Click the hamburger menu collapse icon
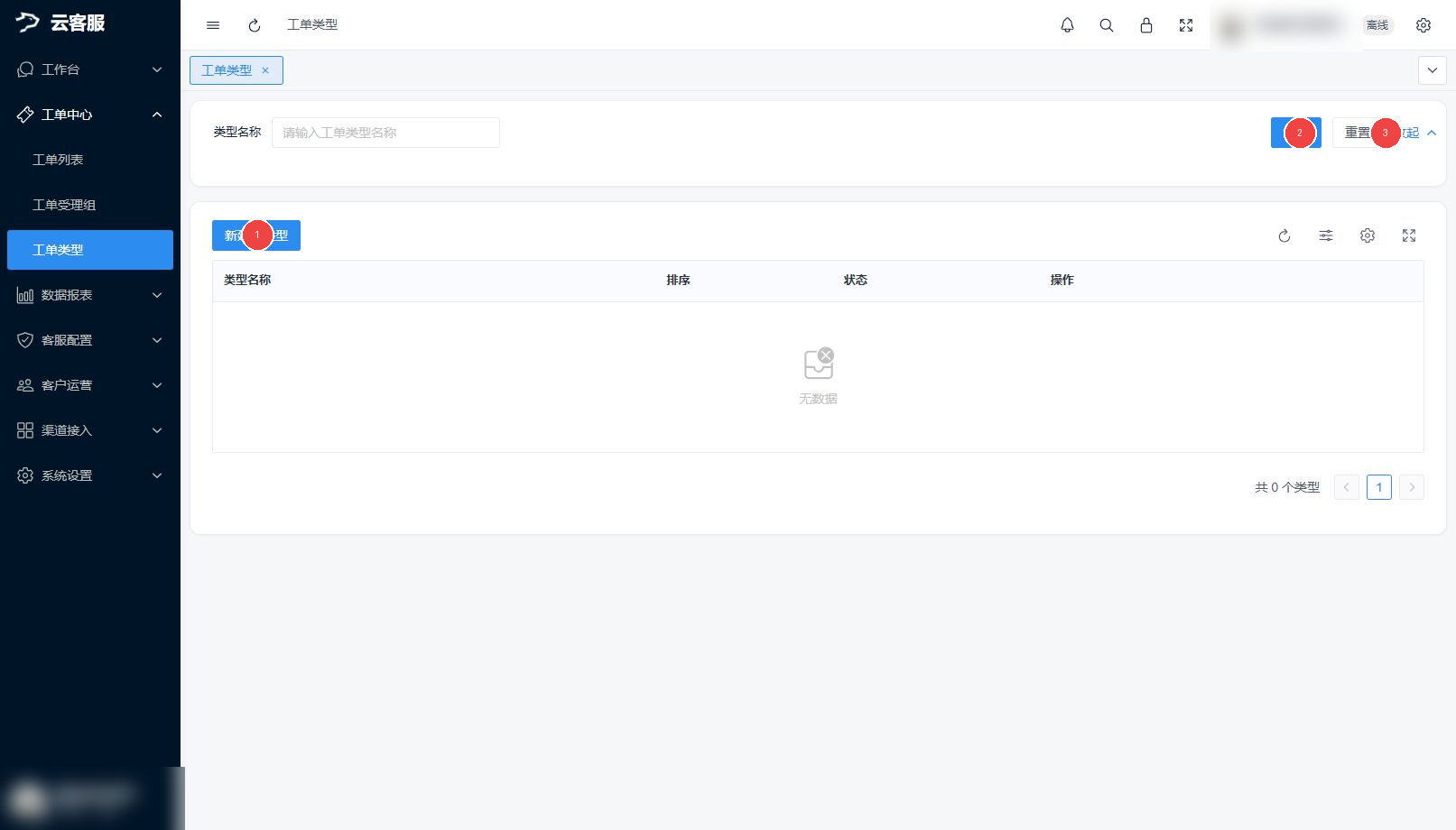The image size is (1456, 830). point(213,25)
